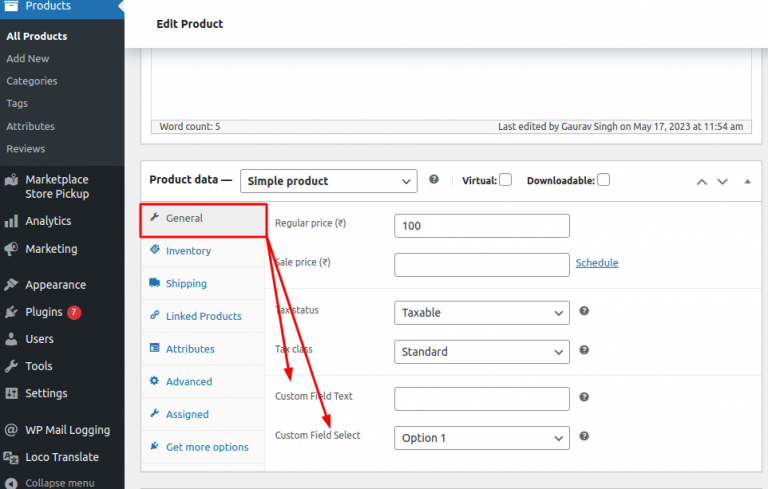The height and width of the screenshot is (489, 768).
Task: Click the Appearance paintbrush icon
Action: coord(11,285)
